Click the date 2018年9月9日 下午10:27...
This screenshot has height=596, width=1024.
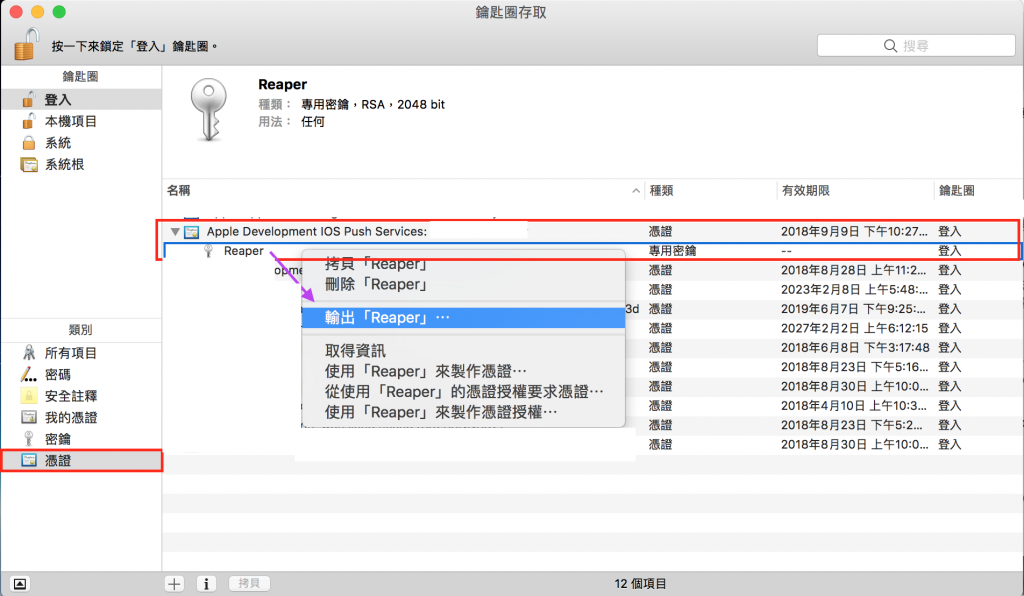pos(854,231)
